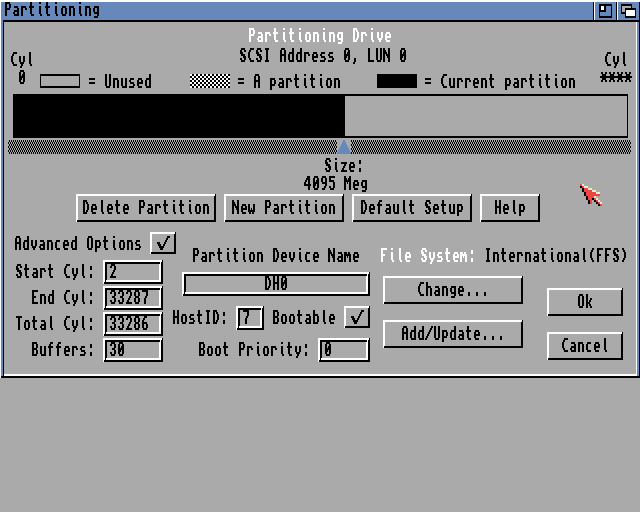Edit the Buffers value field

(x=133, y=350)
